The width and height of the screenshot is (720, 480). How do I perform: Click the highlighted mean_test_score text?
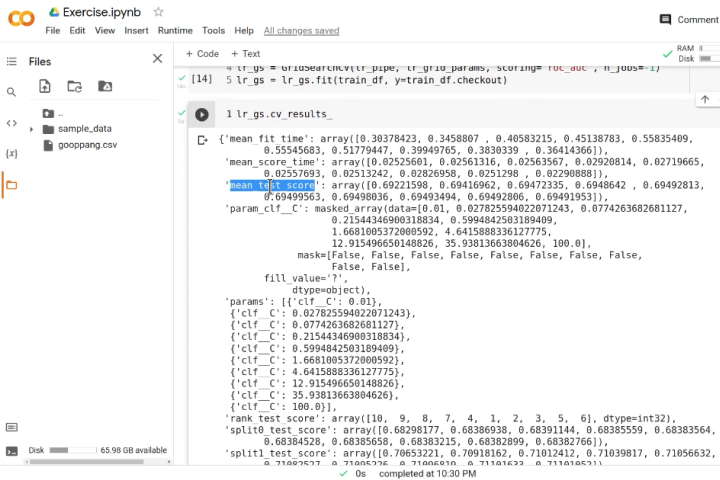pos(272,185)
